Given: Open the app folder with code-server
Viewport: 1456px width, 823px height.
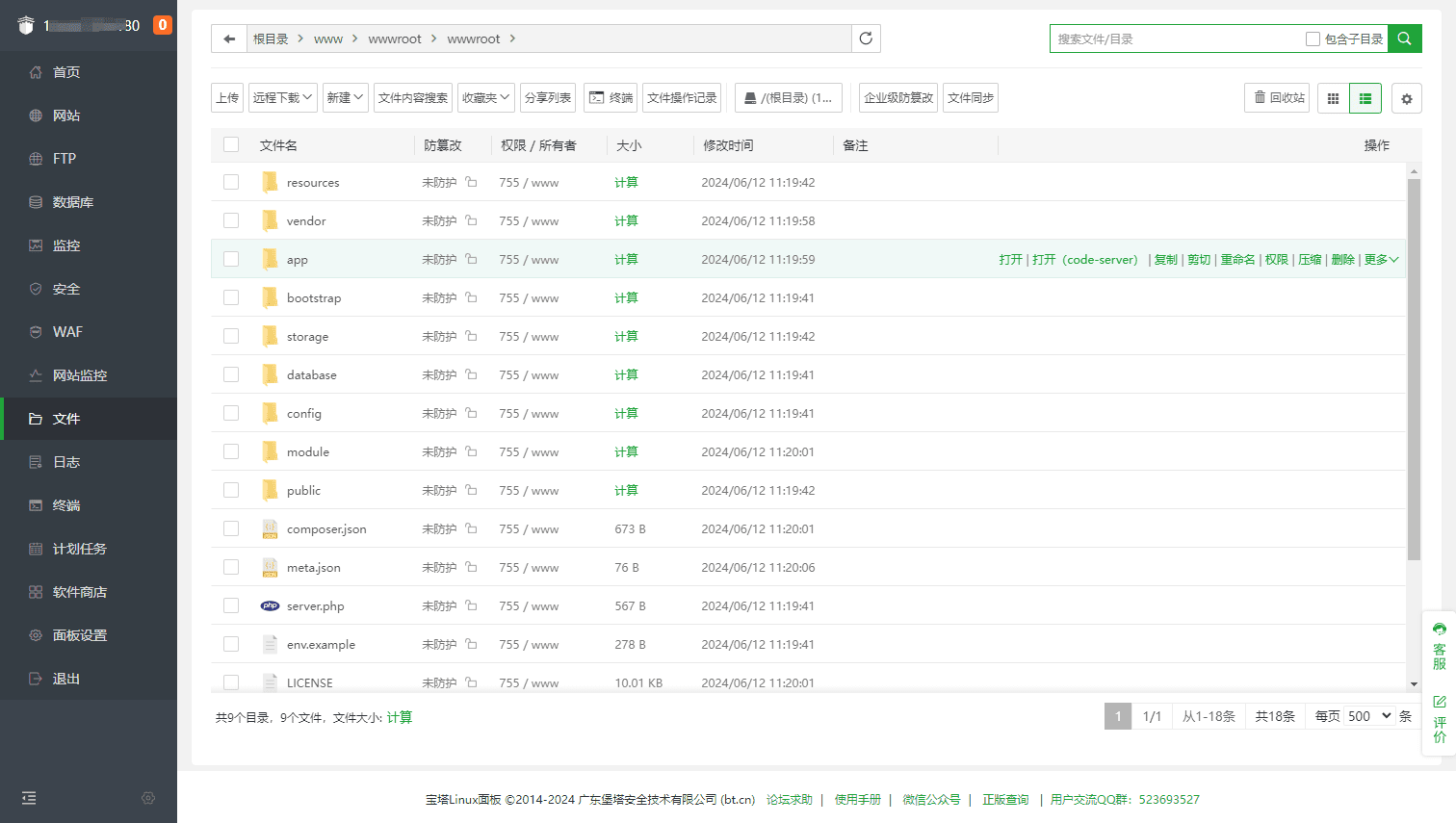Looking at the screenshot, I should point(1086,259).
